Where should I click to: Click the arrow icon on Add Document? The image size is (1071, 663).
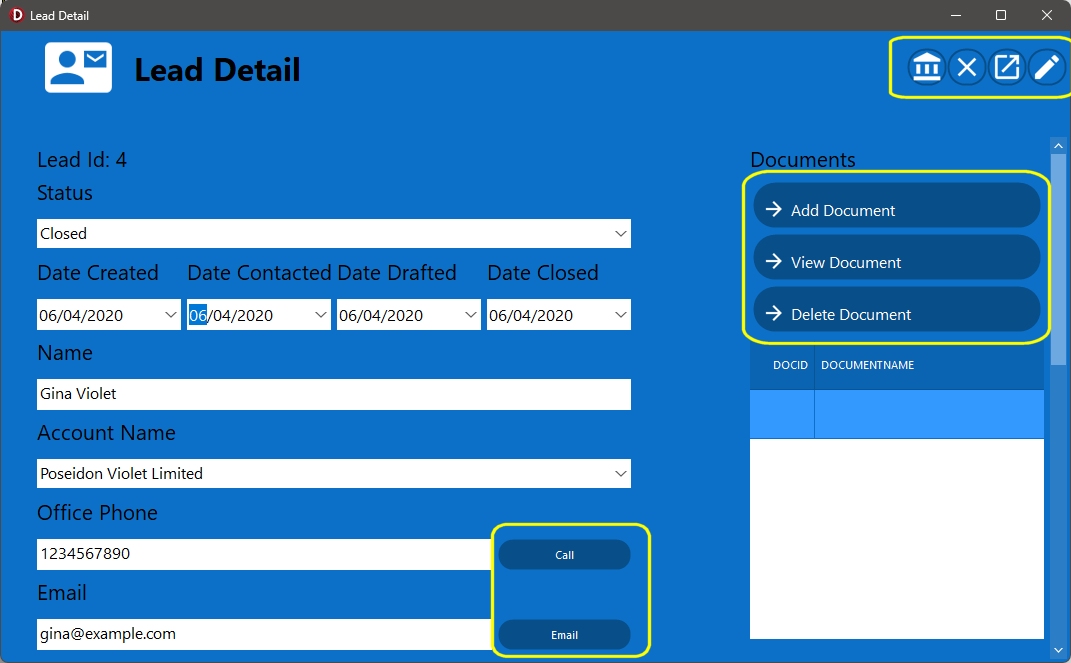pos(774,210)
